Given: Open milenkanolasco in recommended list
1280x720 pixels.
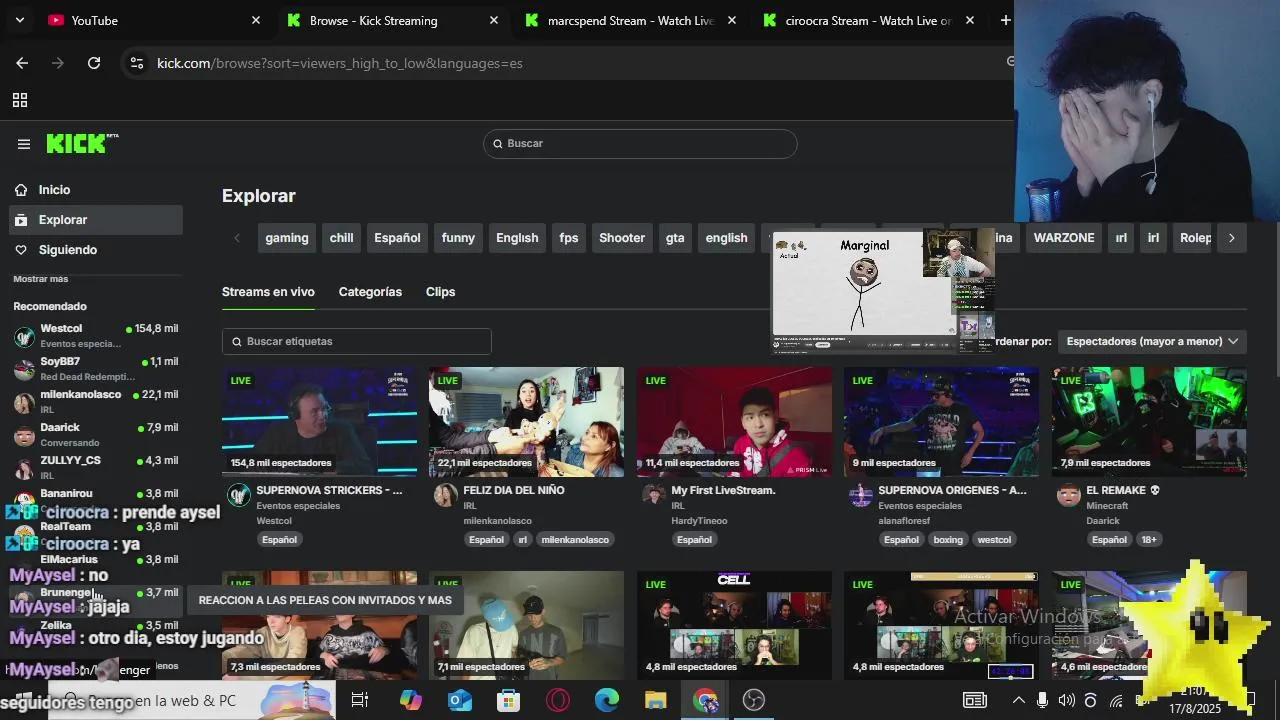Looking at the screenshot, I should point(96,402).
